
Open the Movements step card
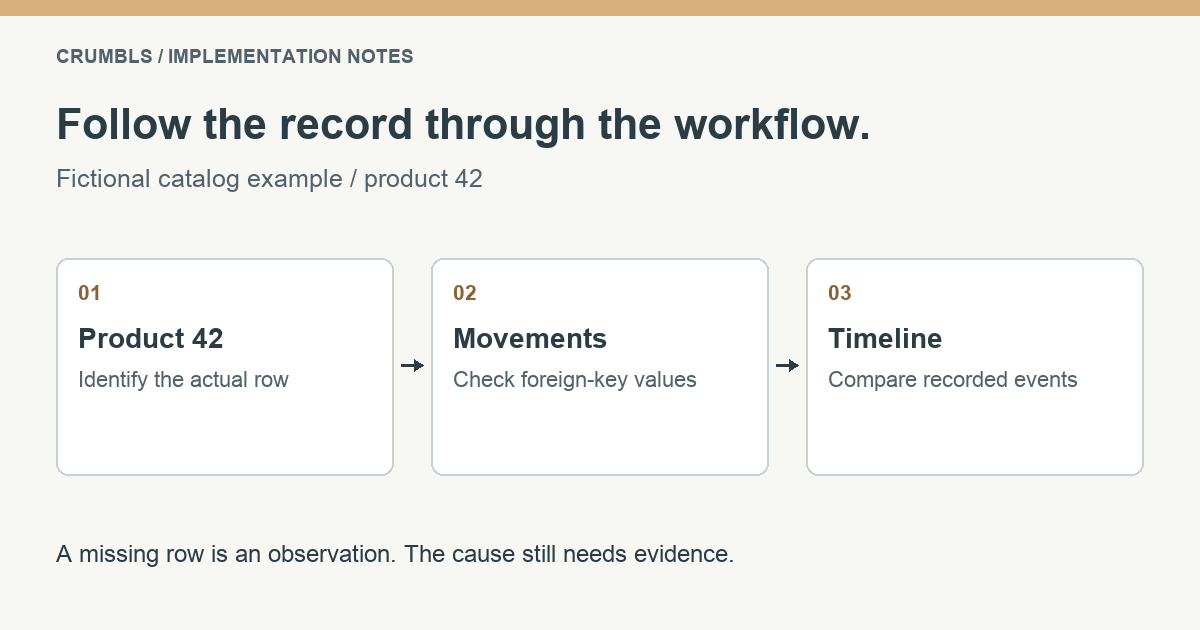click(x=600, y=367)
